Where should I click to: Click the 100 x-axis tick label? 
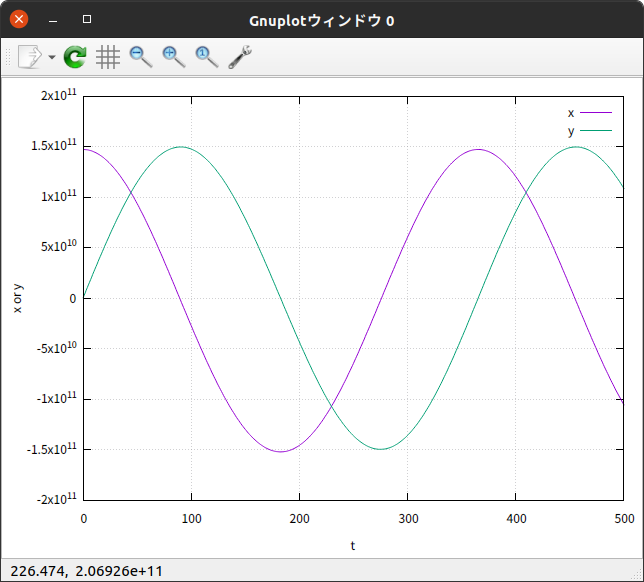(x=191, y=519)
